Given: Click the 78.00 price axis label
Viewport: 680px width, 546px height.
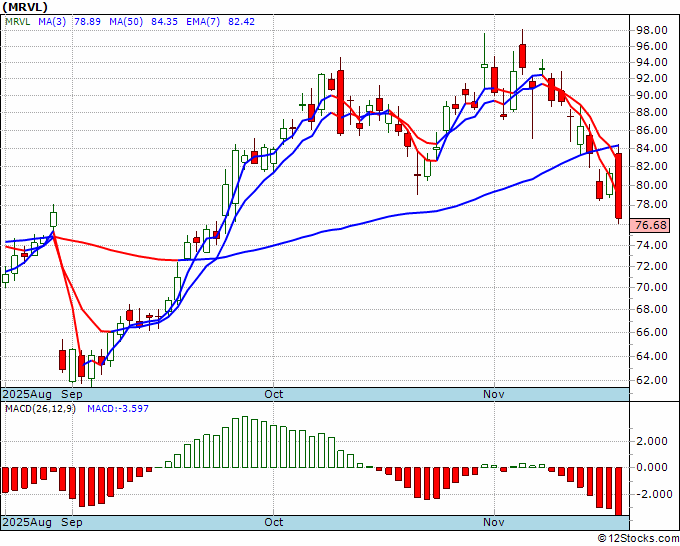Looking at the screenshot, I should [651, 204].
